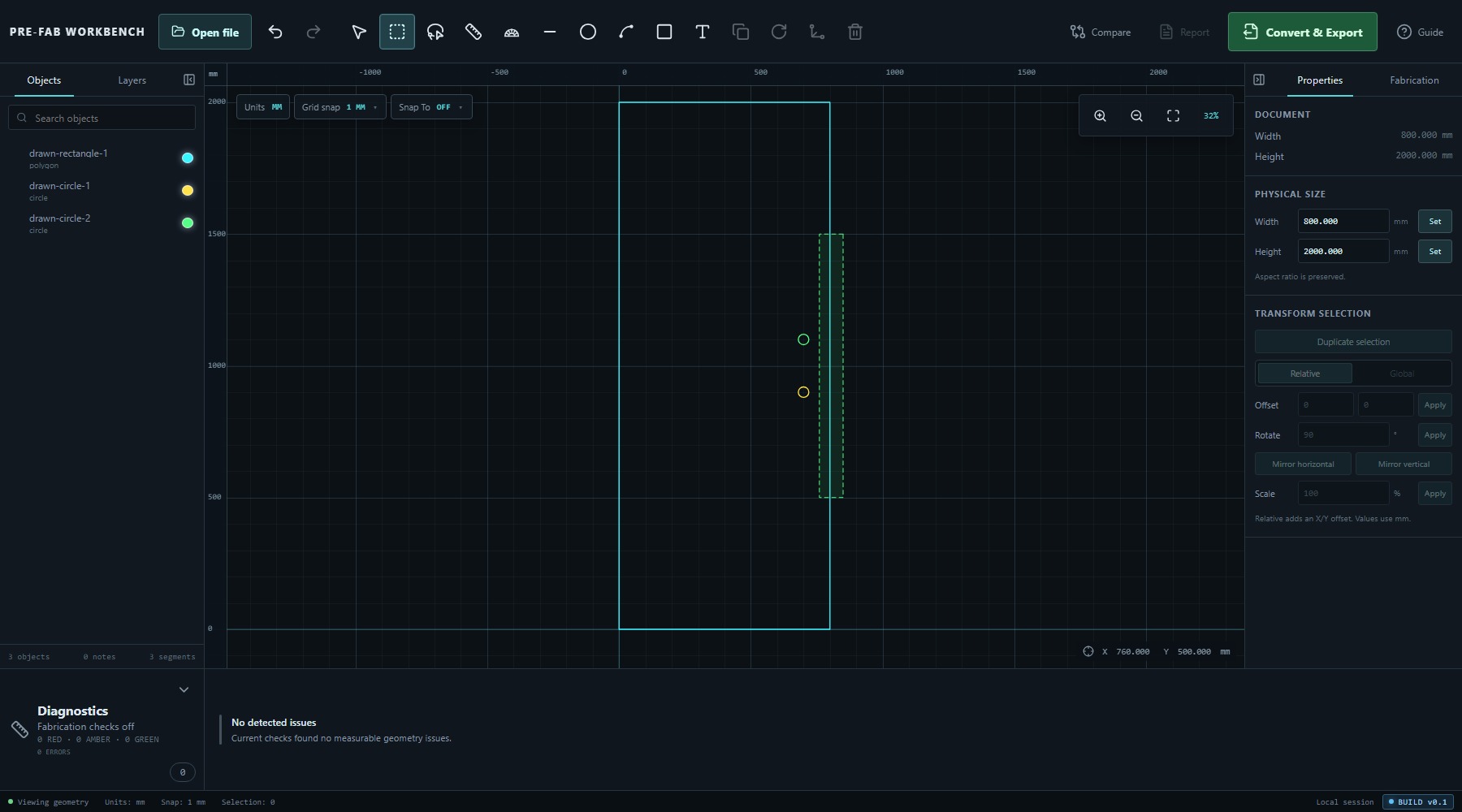The image size is (1462, 812).
Task: Open the Snap To dropdown
Action: 431,107
